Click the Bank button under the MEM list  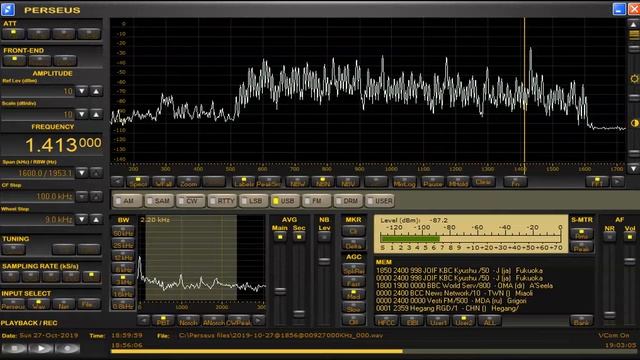581,321
